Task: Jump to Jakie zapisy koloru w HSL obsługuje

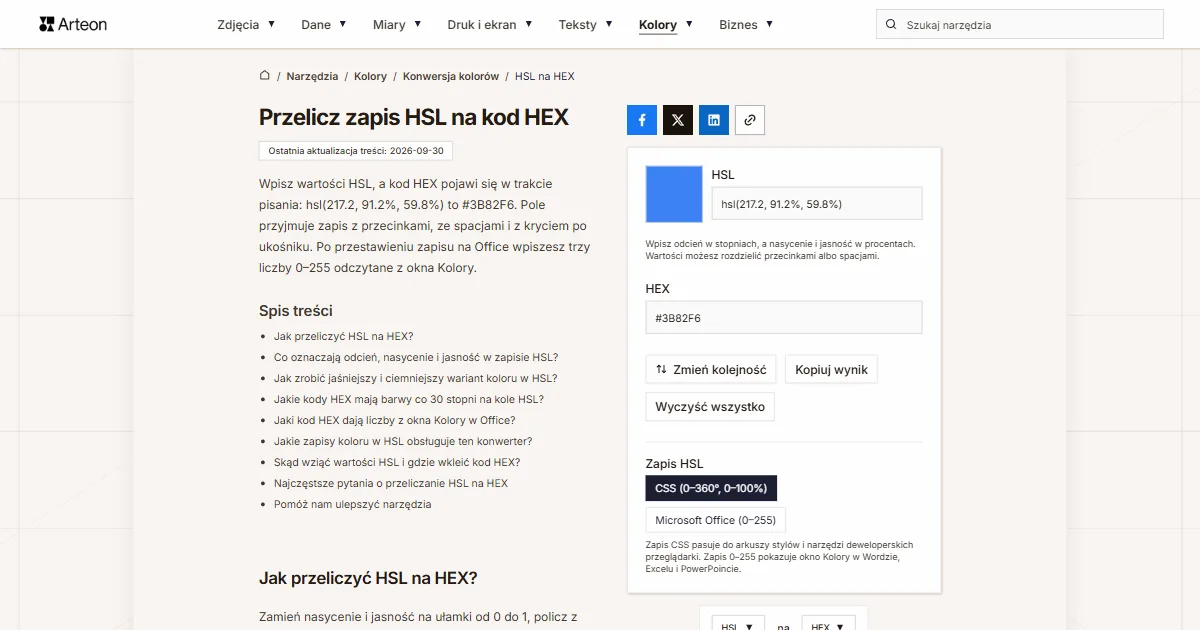Action: 403,441
